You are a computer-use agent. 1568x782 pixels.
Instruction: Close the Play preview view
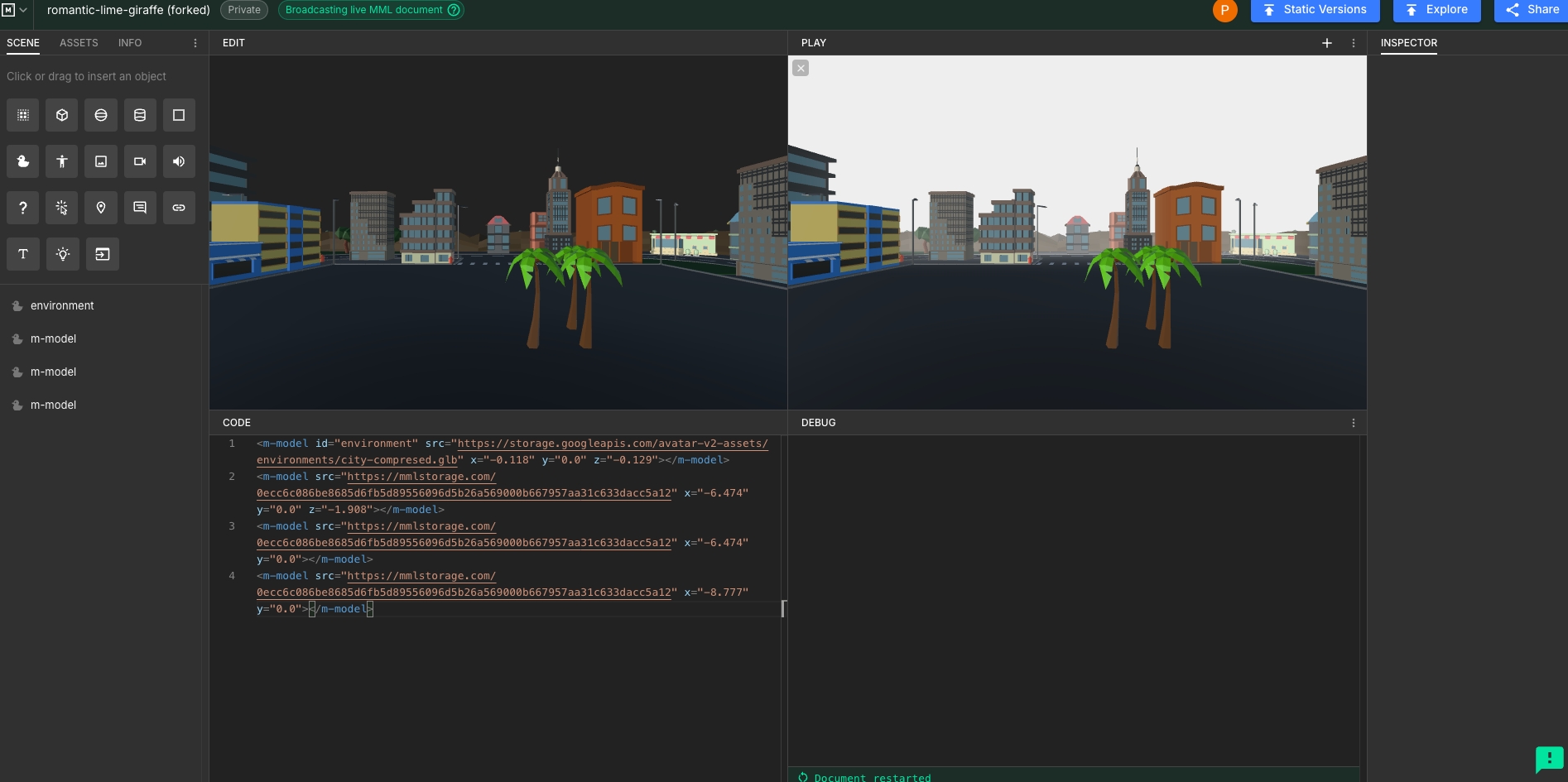pyautogui.click(x=801, y=68)
